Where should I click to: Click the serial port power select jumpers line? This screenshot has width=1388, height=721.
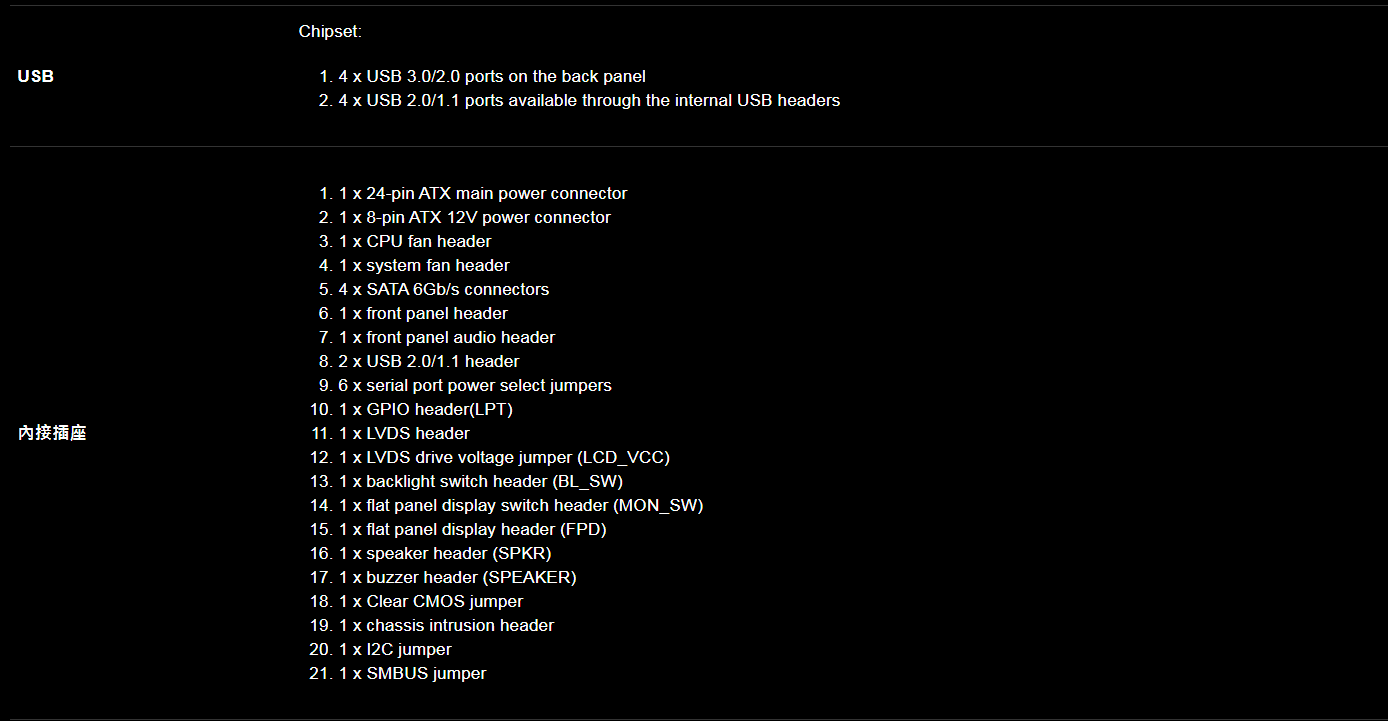[x=474, y=385]
